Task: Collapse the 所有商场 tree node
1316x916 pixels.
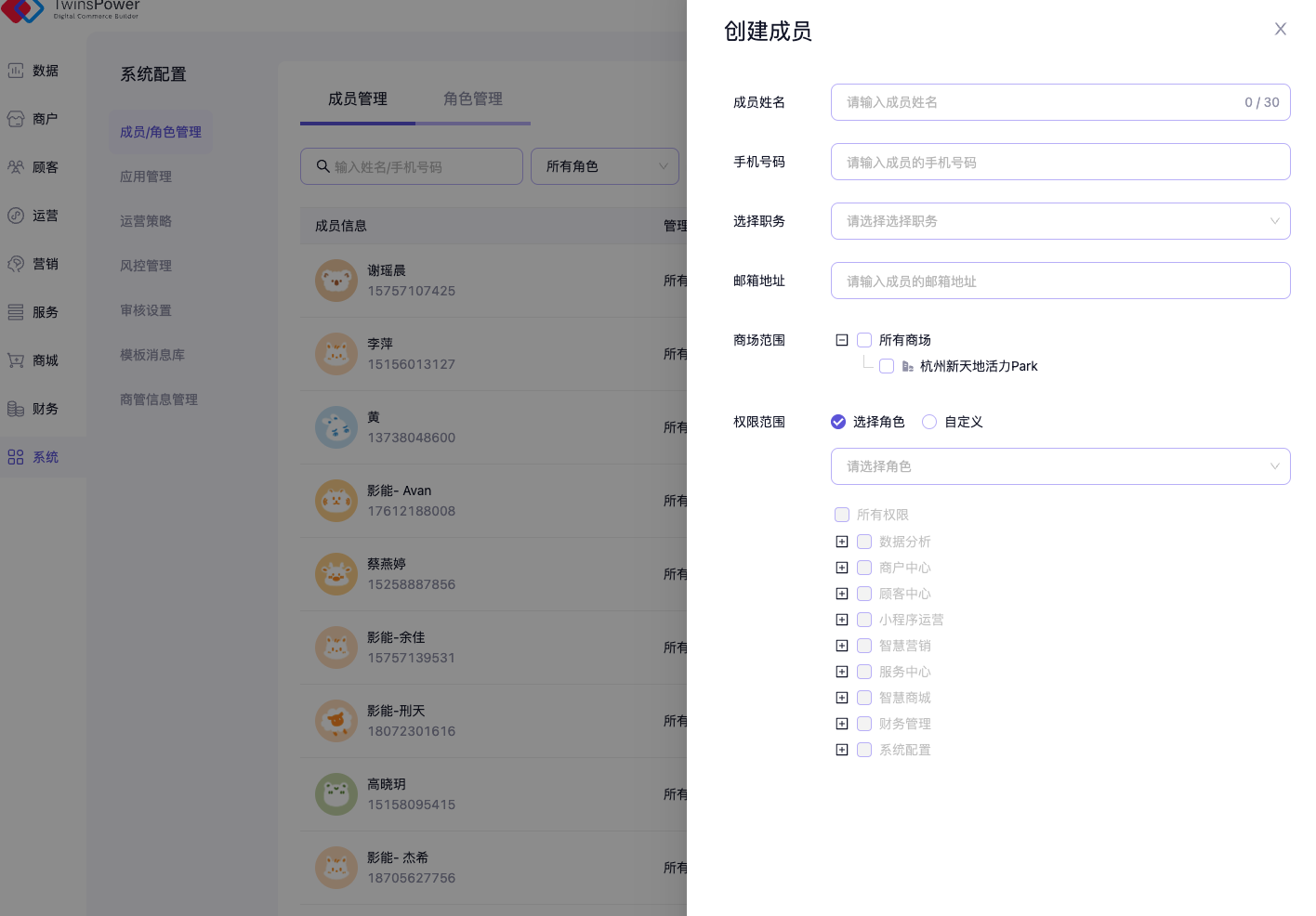Action: coord(842,340)
